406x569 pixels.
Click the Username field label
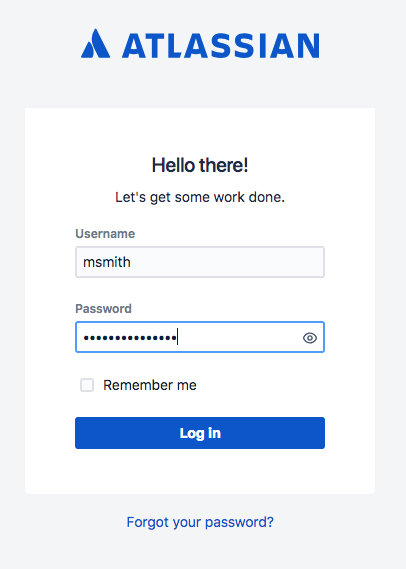(105, 234)
